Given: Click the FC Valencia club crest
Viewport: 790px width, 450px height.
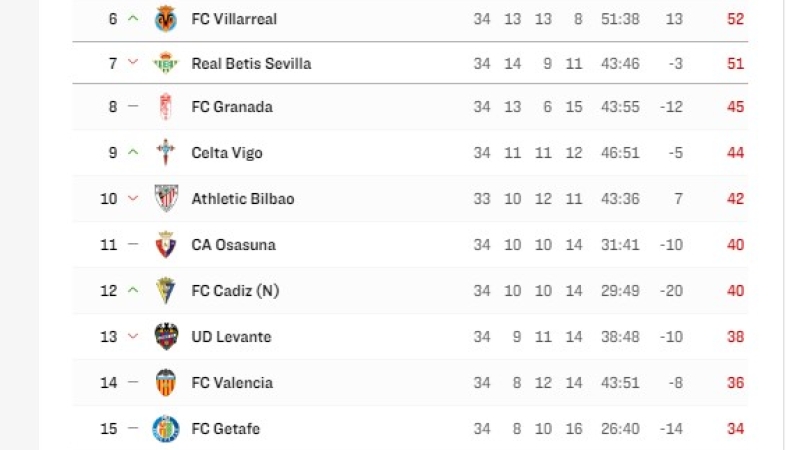Looking at the screenshot, I should coord(166,383).
